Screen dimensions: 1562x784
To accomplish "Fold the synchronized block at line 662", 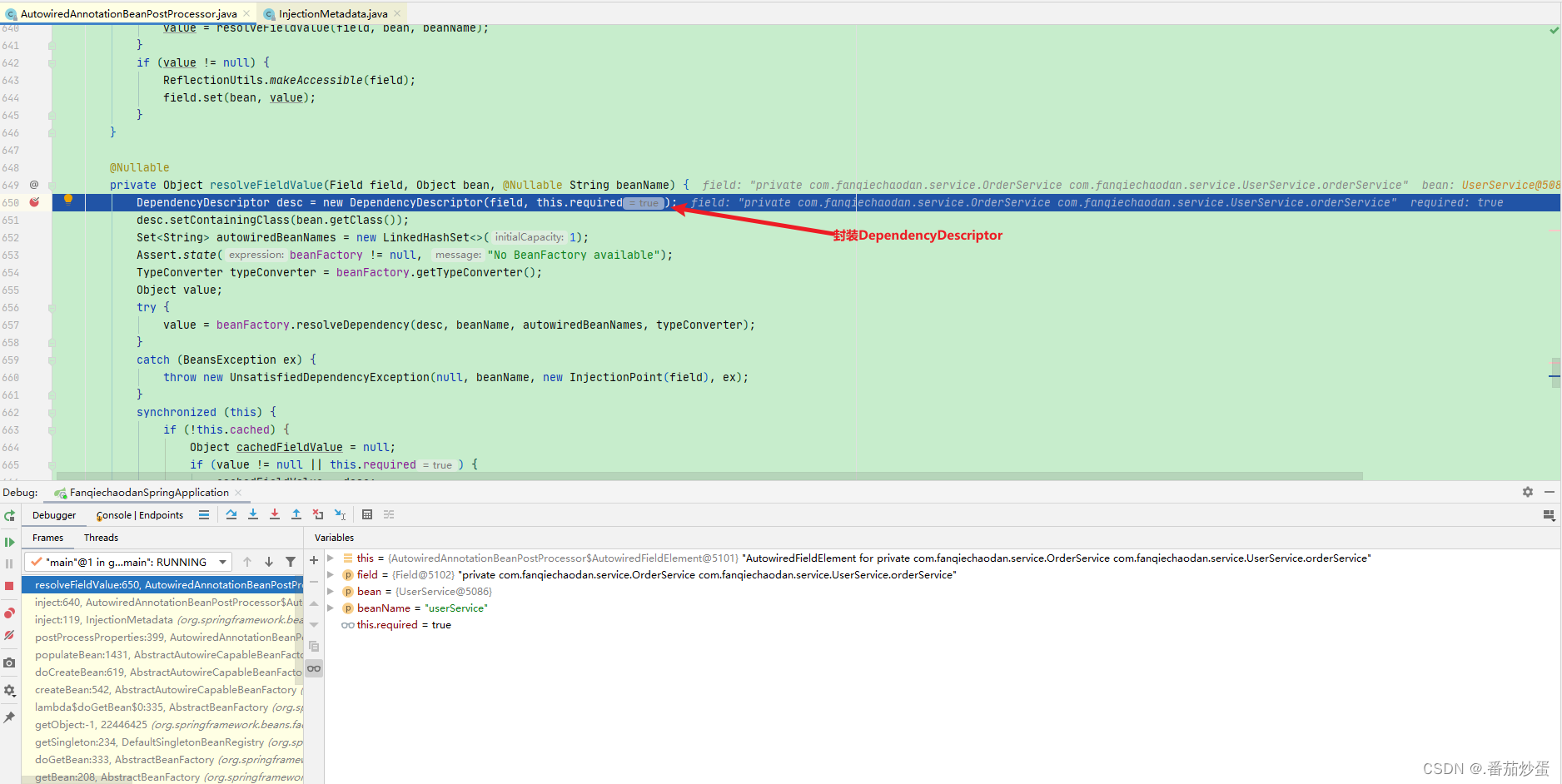I will [52, 412].
